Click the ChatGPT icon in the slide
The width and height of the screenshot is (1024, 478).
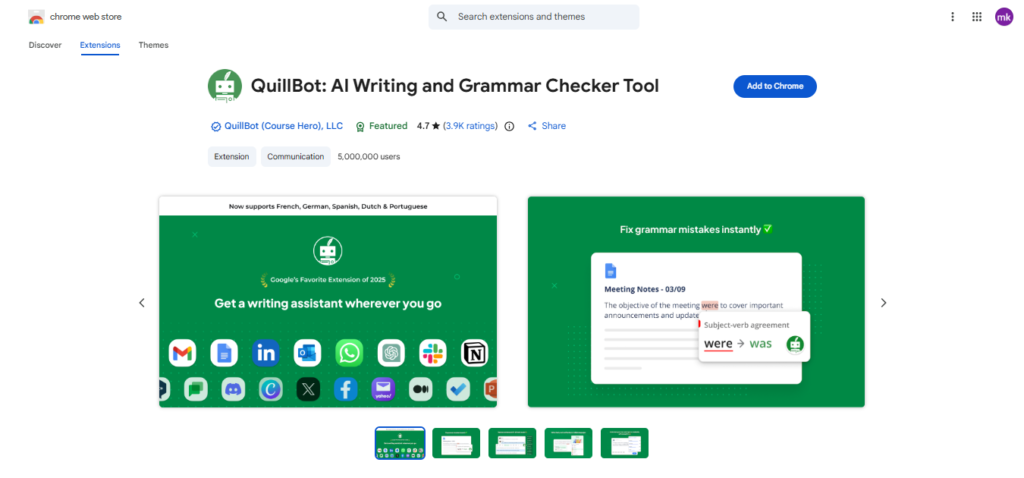click(391, 353)
